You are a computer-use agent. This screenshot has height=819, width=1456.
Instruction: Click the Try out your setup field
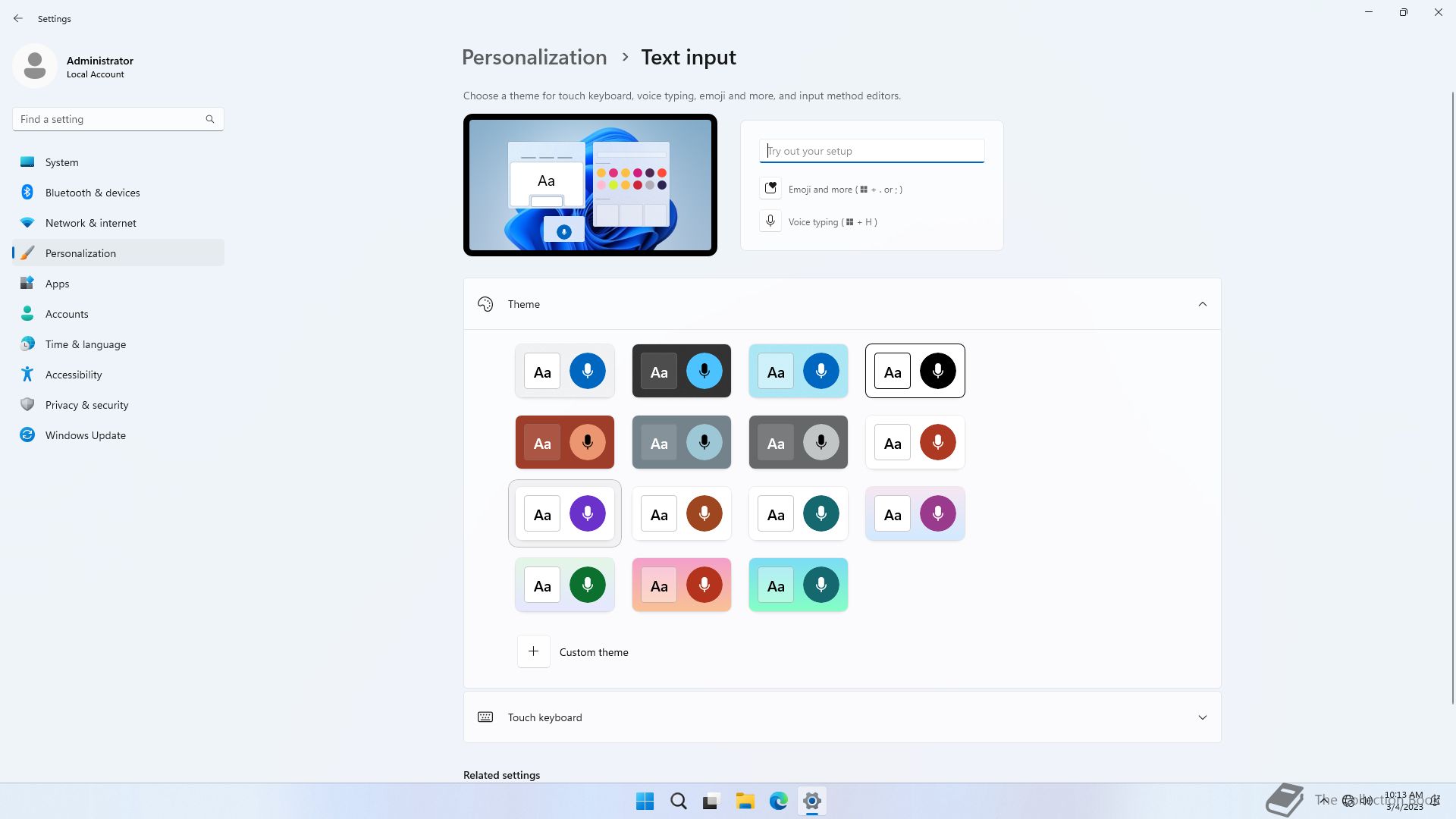871,151
